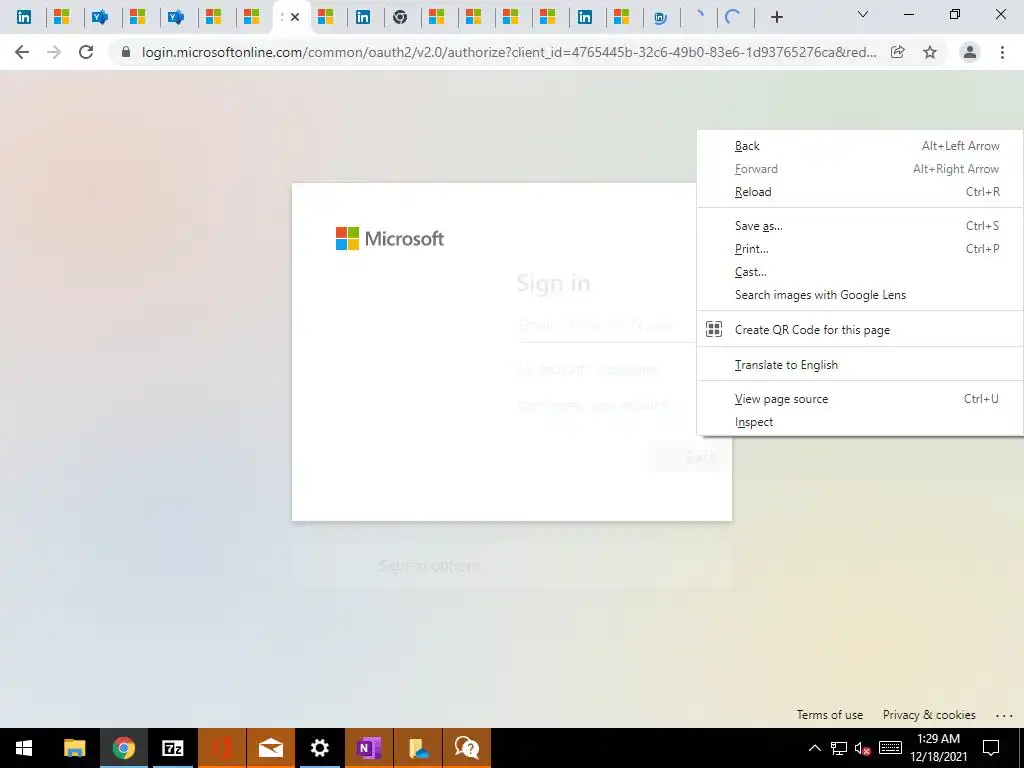This screenshot has width=1024, height=768.
Task: Open the Terms of use link
Action: [x=829, y=714]
